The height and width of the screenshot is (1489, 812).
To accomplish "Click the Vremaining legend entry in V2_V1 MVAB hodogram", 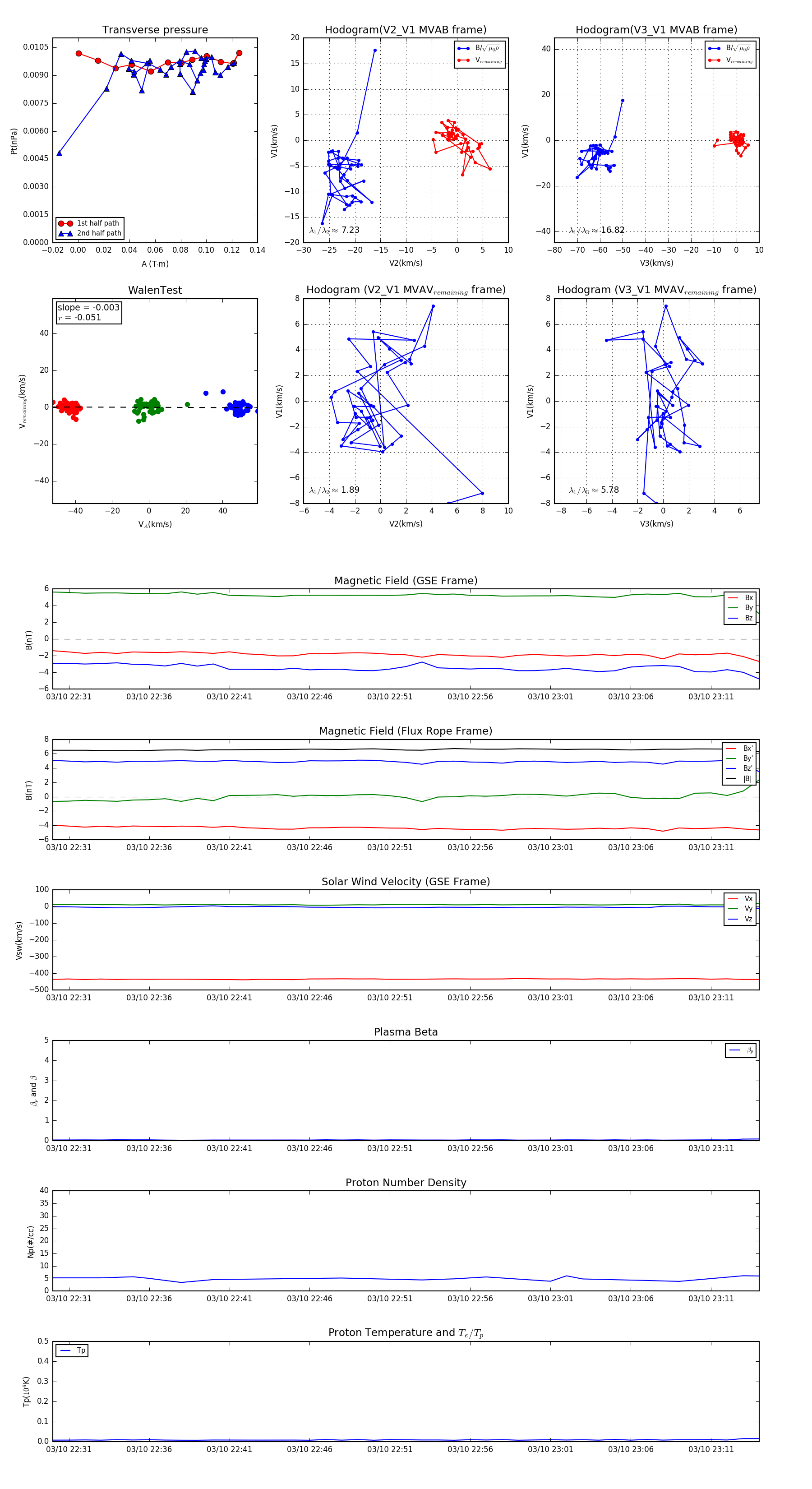I will click(x=480, y=60).
